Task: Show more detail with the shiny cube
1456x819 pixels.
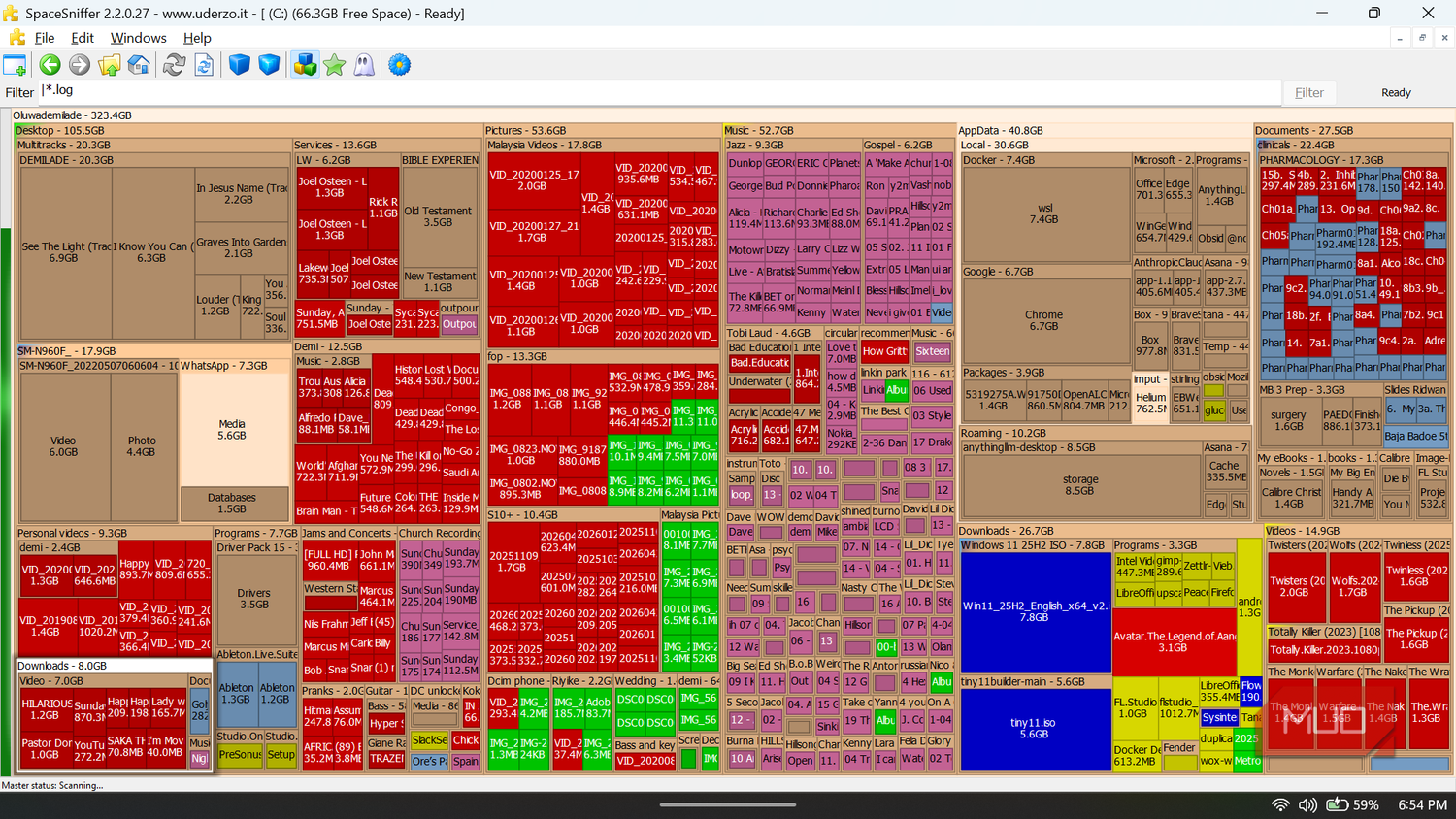Action: pos(270,65)
